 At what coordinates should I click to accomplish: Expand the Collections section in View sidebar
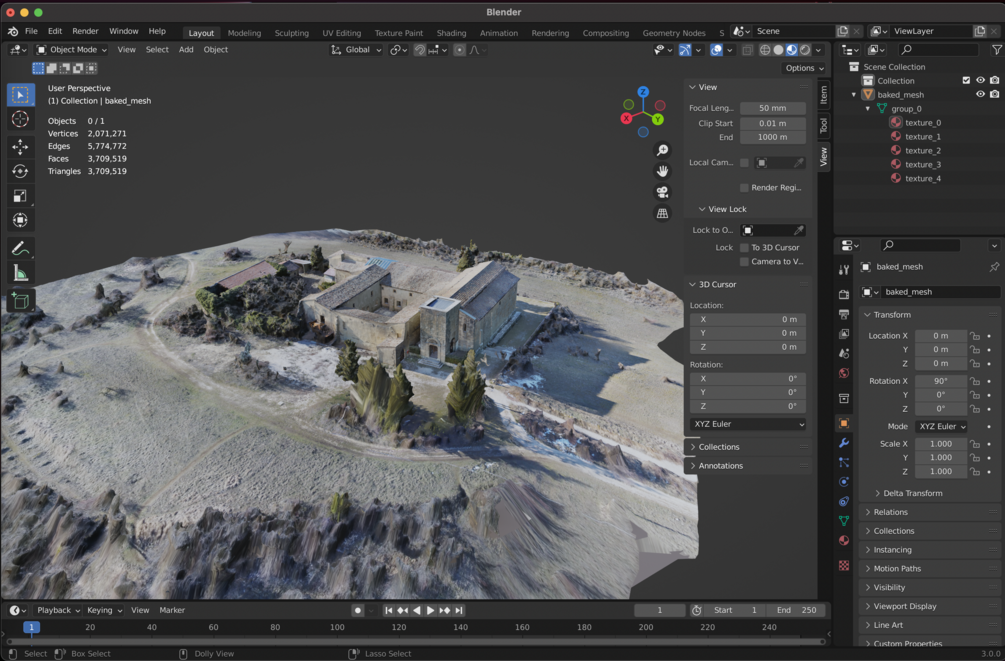718,447
